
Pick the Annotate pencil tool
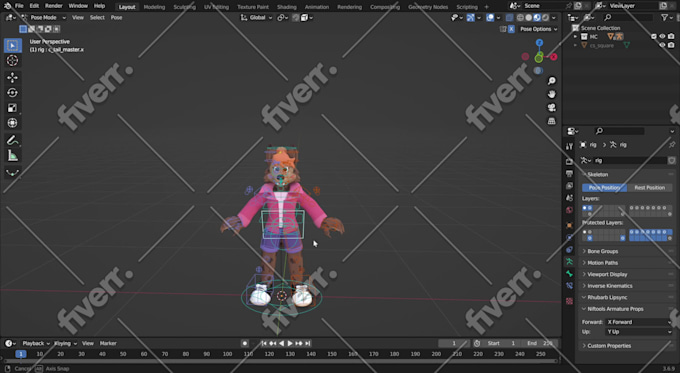coord(13,140)
